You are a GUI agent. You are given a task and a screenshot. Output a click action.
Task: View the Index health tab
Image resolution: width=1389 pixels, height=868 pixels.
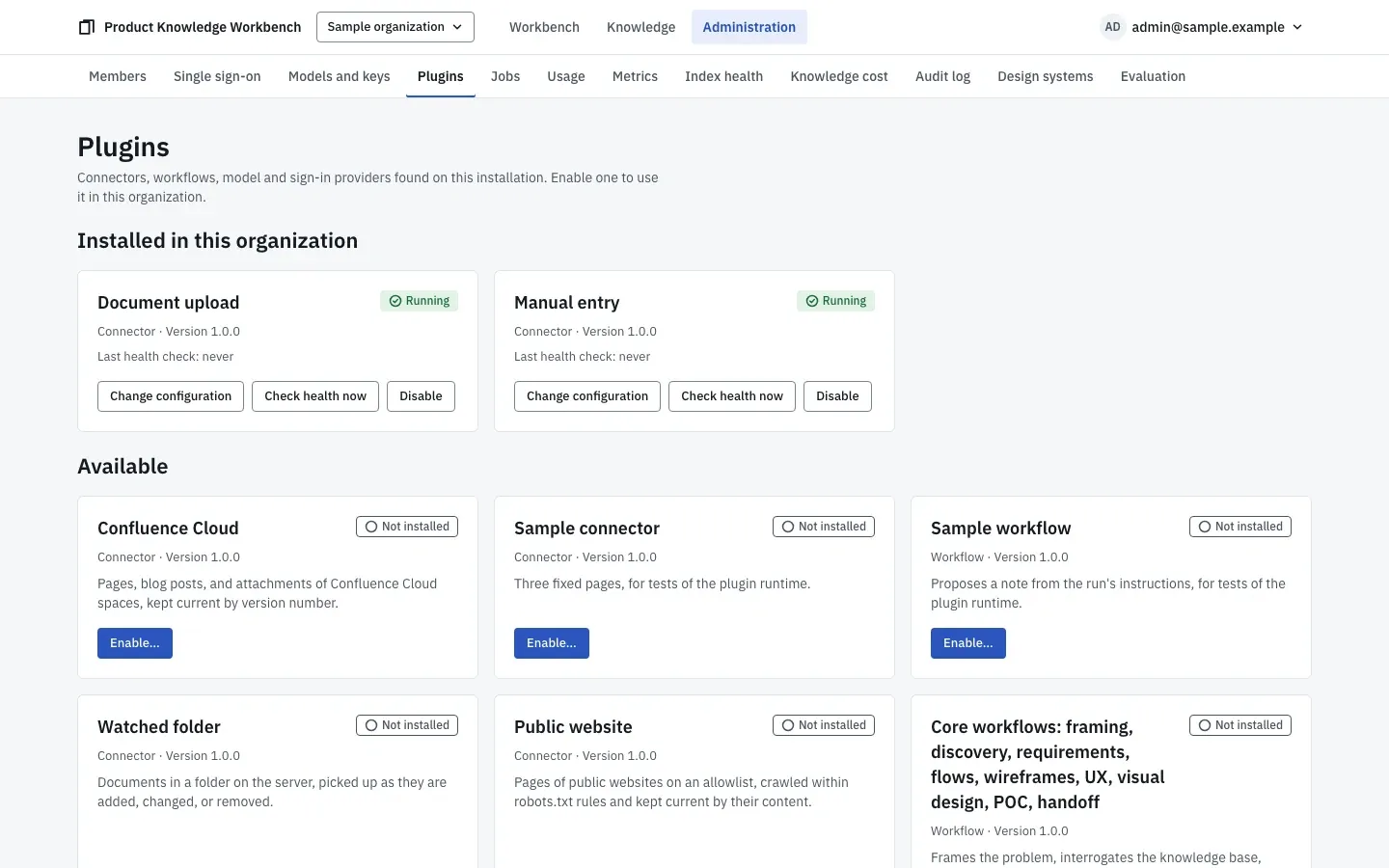[724, 76]
